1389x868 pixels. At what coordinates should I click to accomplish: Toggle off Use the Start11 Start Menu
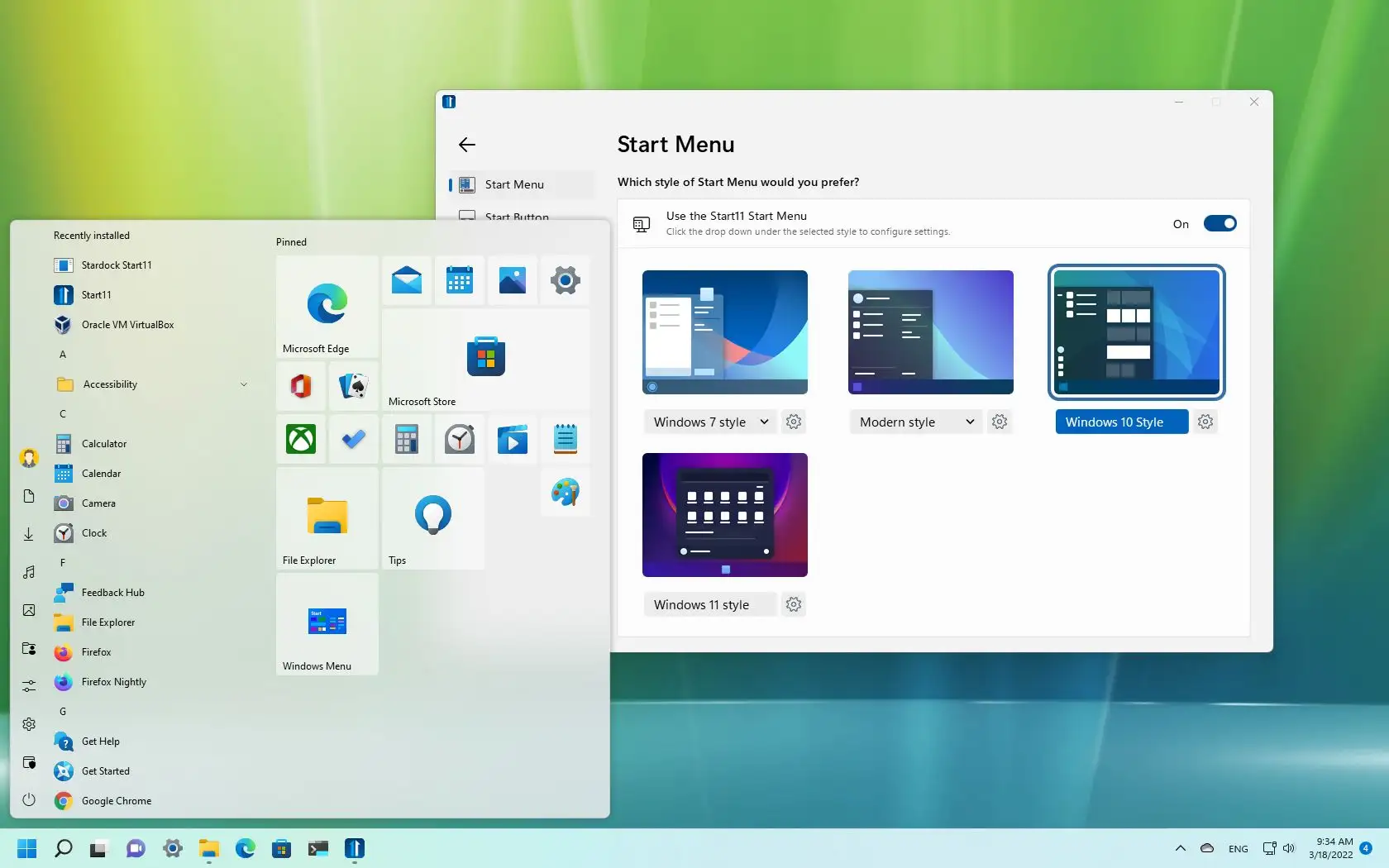coord(1221,223)
